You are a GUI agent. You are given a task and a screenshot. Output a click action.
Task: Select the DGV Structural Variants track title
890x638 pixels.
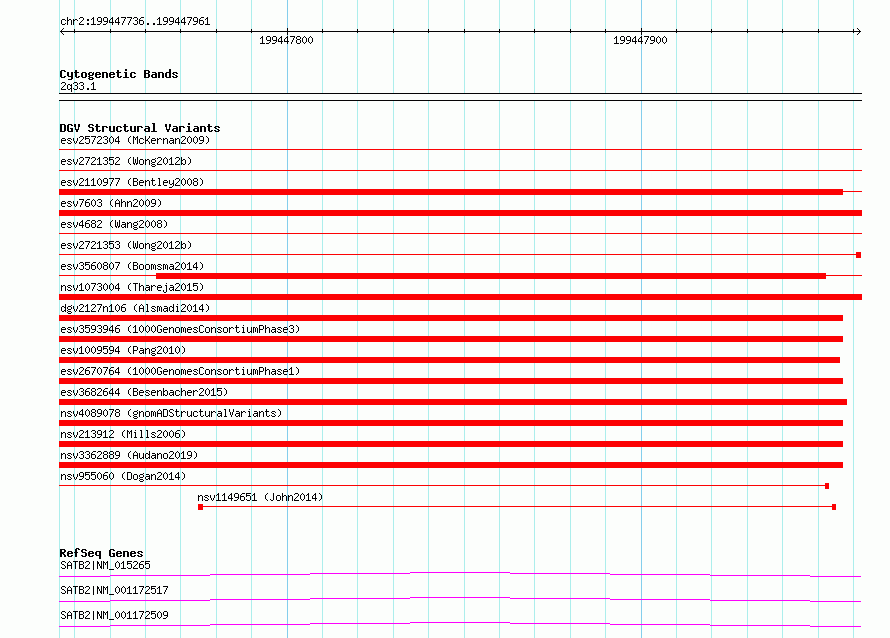tap(140, 128)
